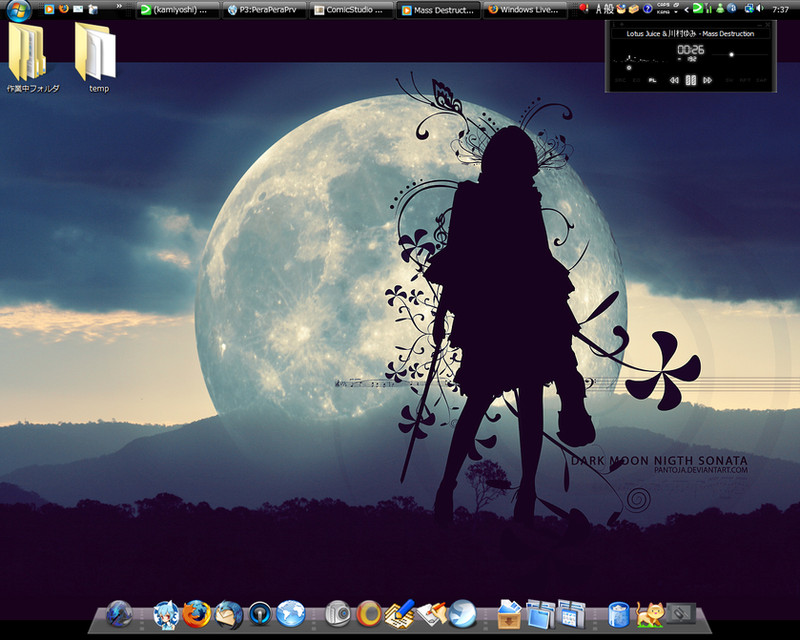The width and height of the screenshot is (800, 640).
Task: Open the language bar options dropdown arrow
Action: (x=676, y=12)
